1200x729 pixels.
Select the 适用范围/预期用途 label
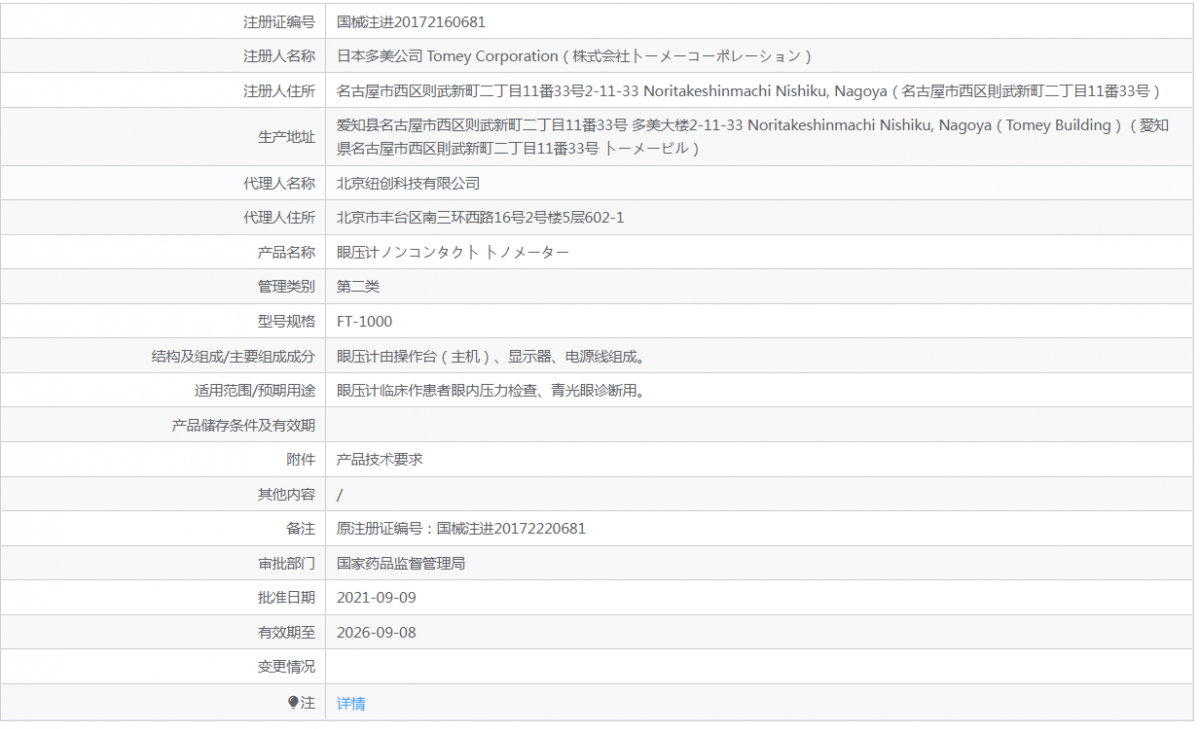coord(254,390)
